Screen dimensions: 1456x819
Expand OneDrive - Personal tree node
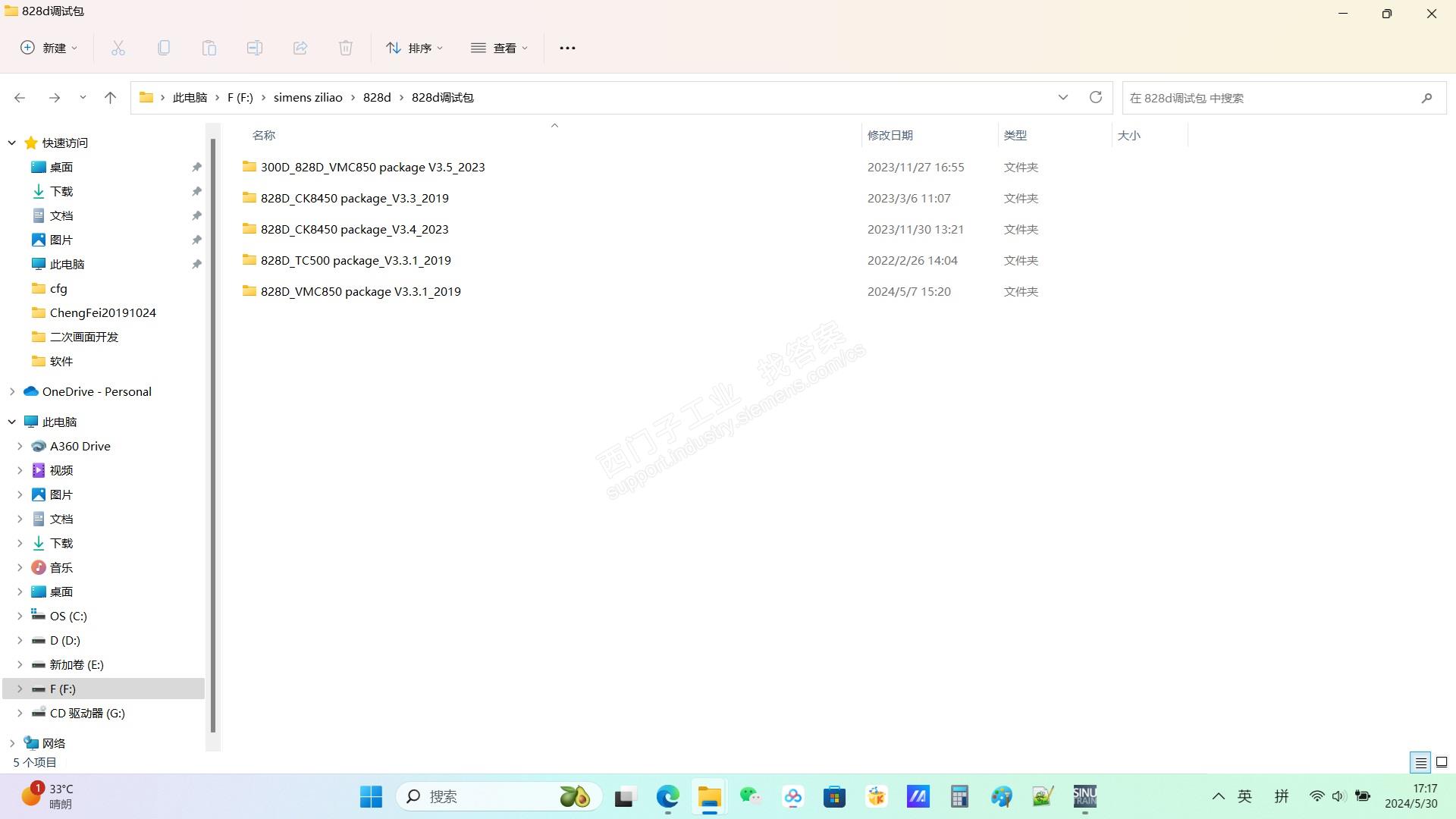[12, 391]
